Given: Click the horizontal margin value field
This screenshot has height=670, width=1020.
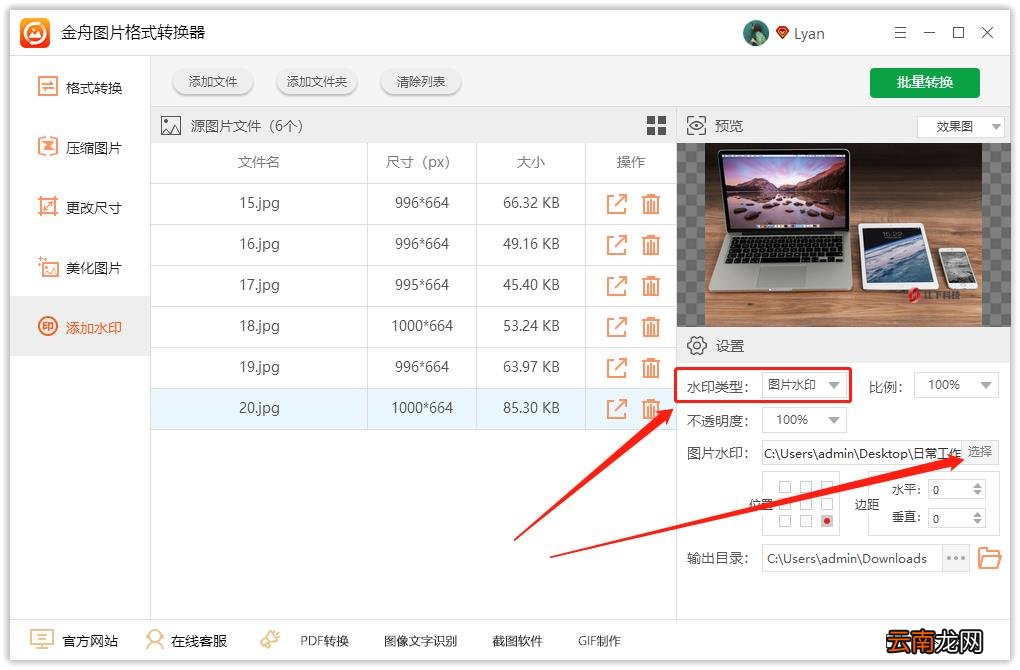Looking at the screenshot, I should click(950, 489).
